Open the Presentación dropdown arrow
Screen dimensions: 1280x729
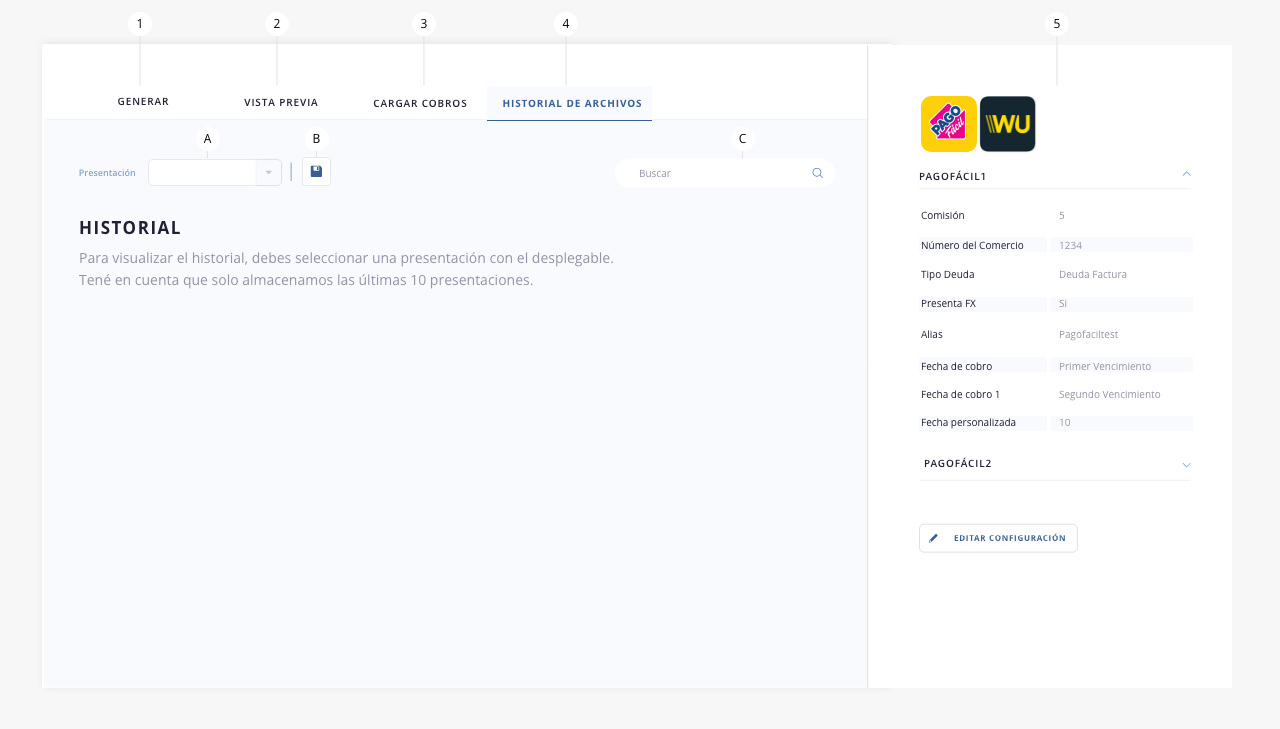tap(268, 173)
